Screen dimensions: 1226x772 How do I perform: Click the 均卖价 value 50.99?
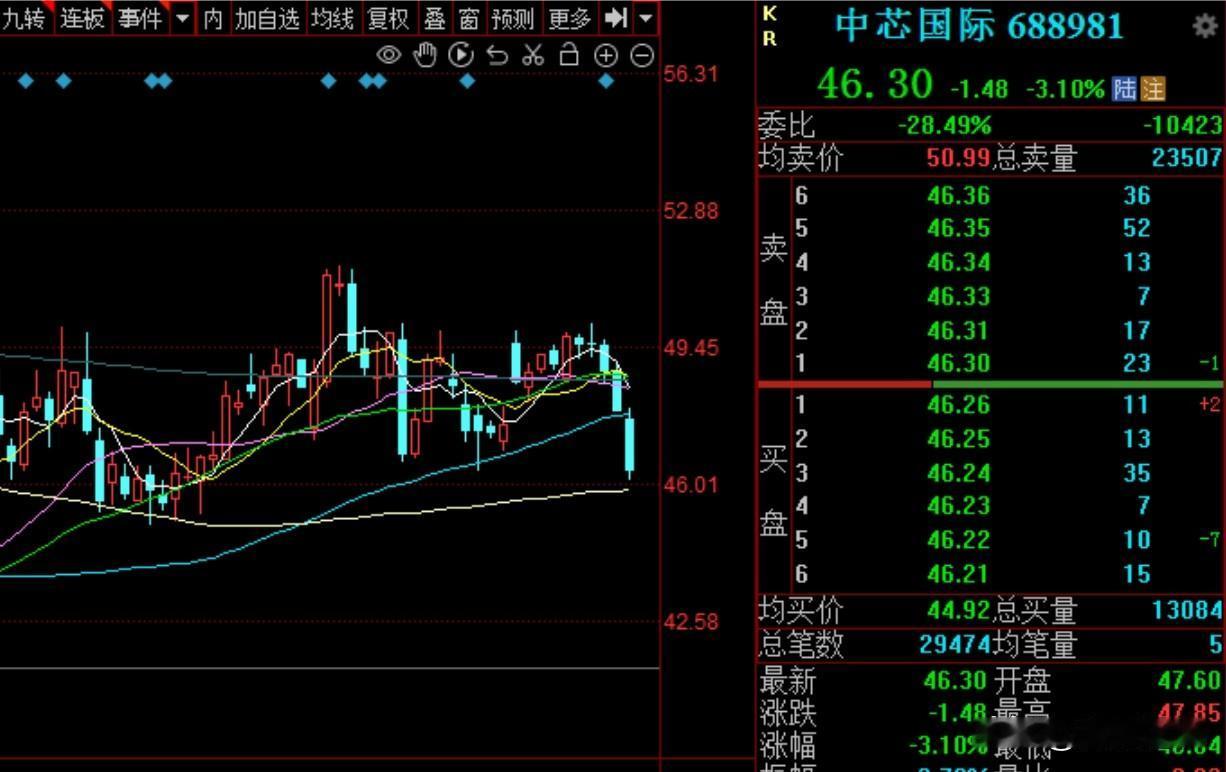(958, 157)
